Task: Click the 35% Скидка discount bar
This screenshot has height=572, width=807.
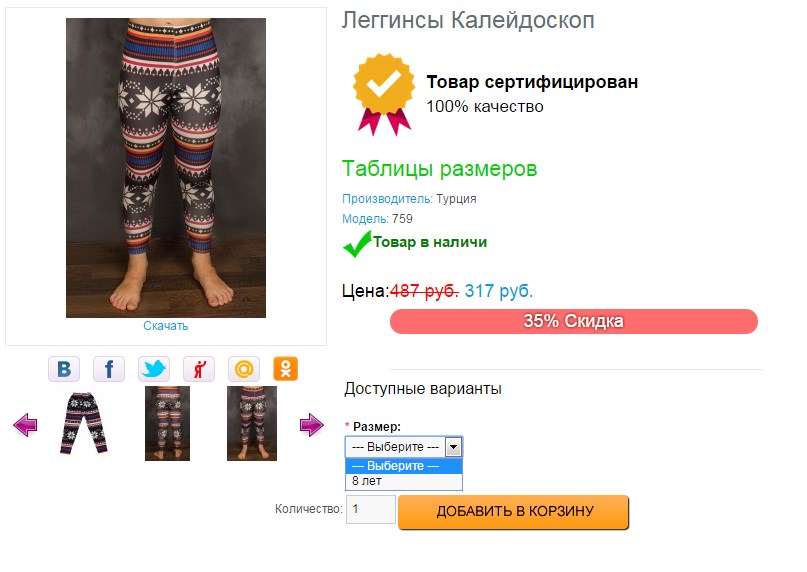Action: pos(574,321)
